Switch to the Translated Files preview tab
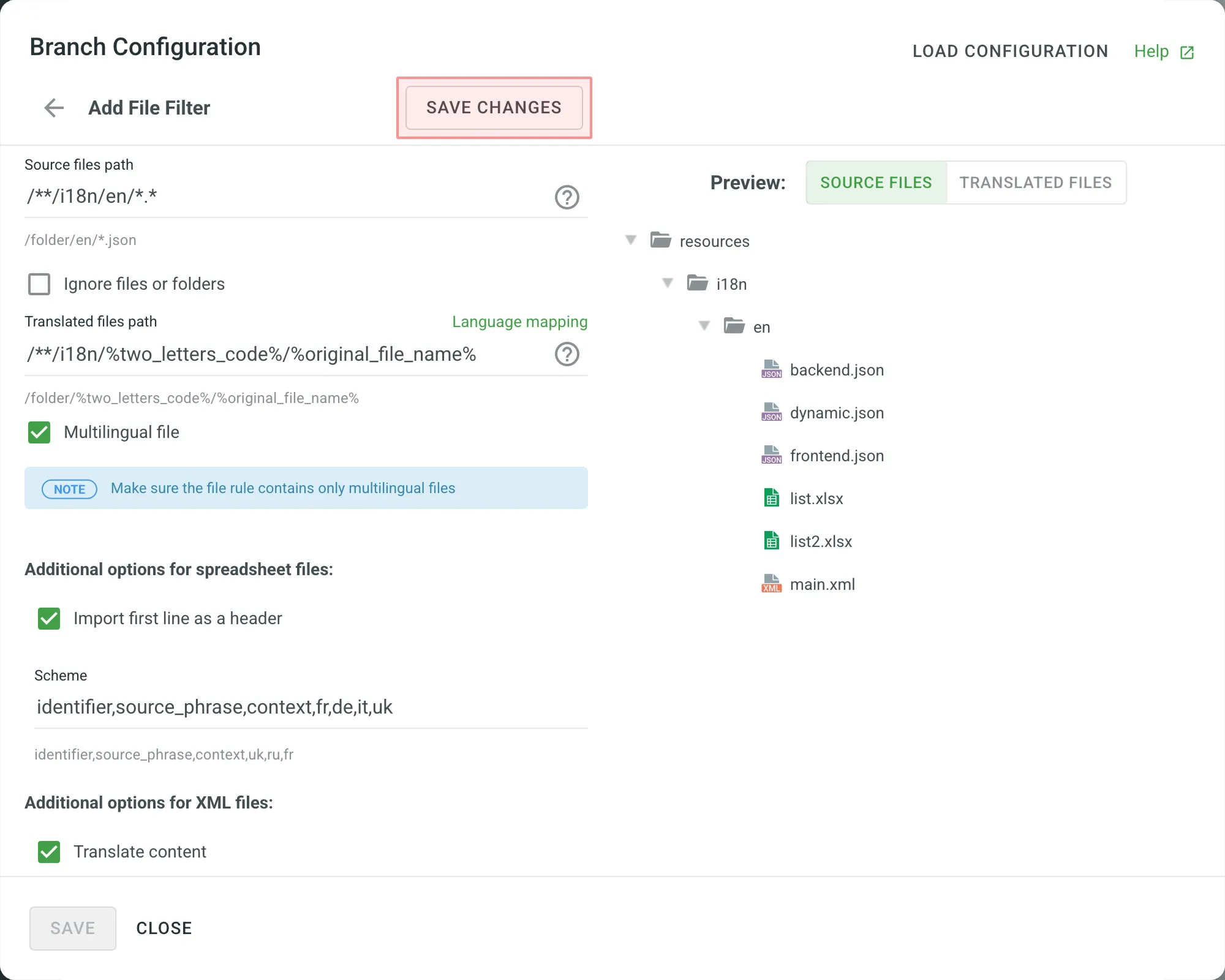The image size is (1225, 980). pyautogui.click(x=1036, y=182)
